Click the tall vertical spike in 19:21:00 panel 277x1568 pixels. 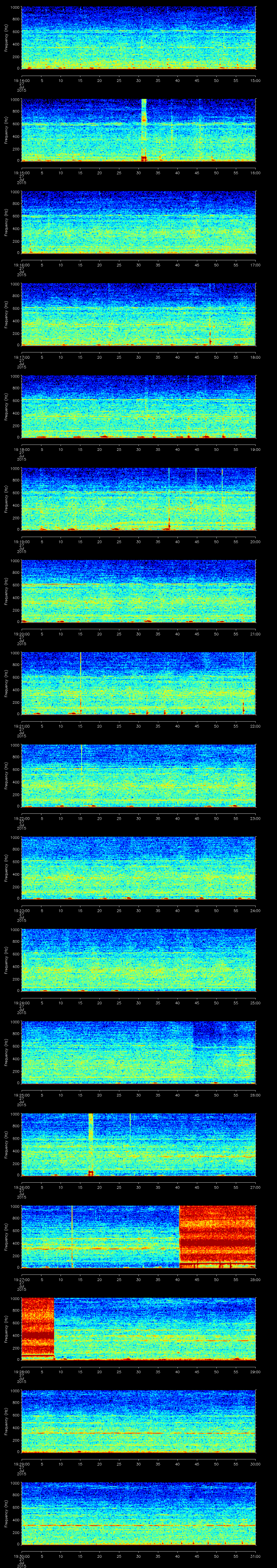[x=81, y=683]
